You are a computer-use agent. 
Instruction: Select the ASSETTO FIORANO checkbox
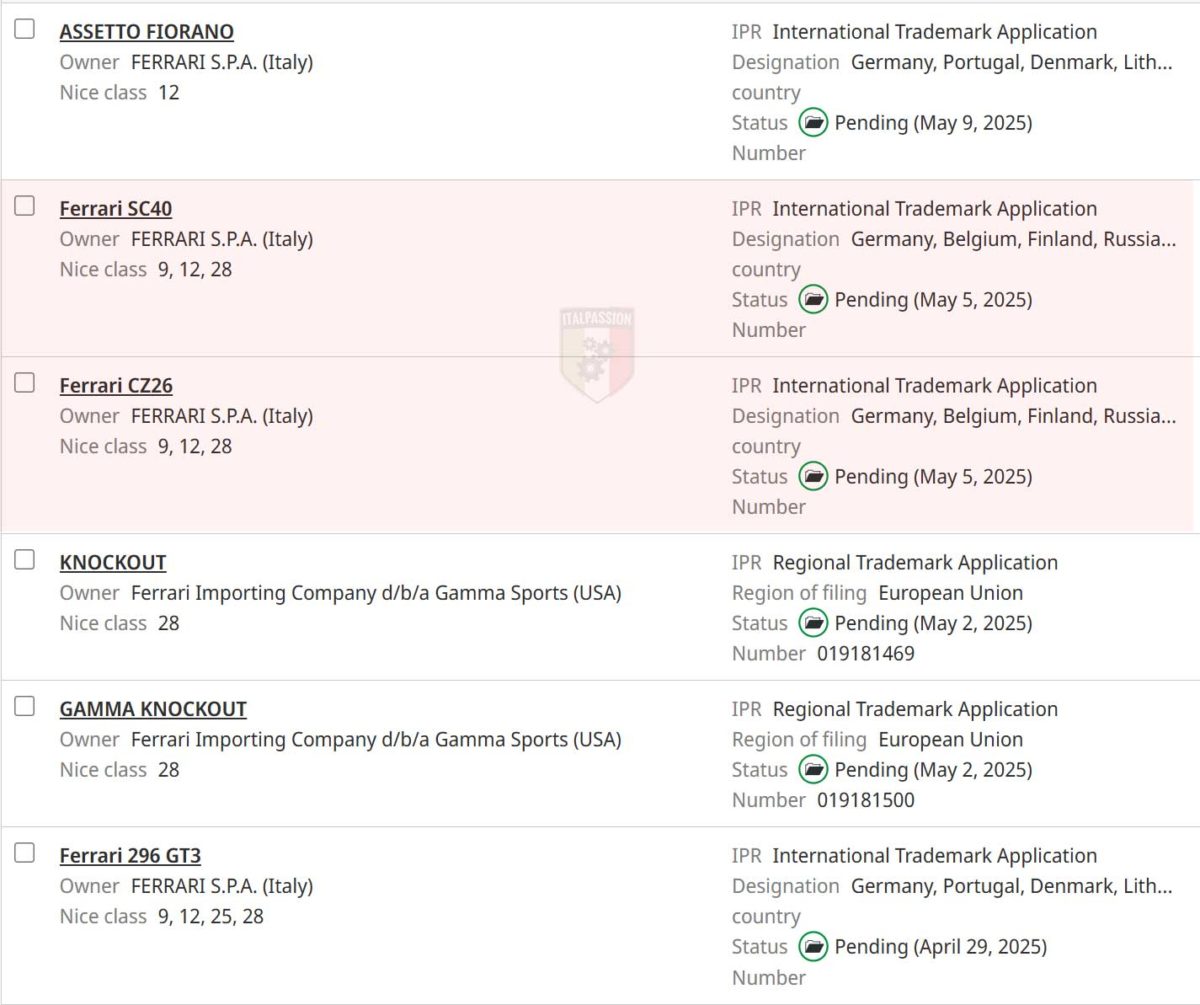pos(24,30)
